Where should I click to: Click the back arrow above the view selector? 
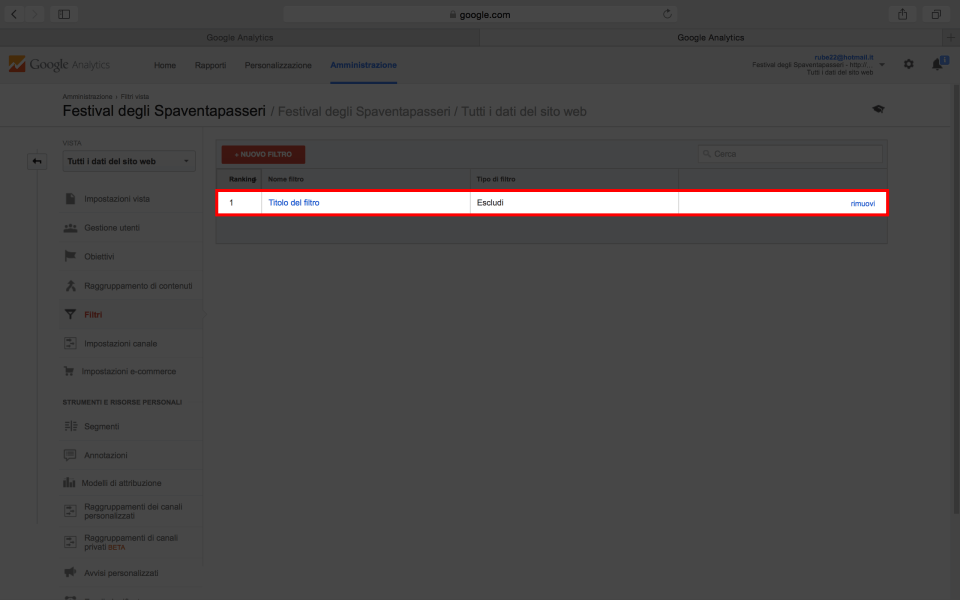37,161
